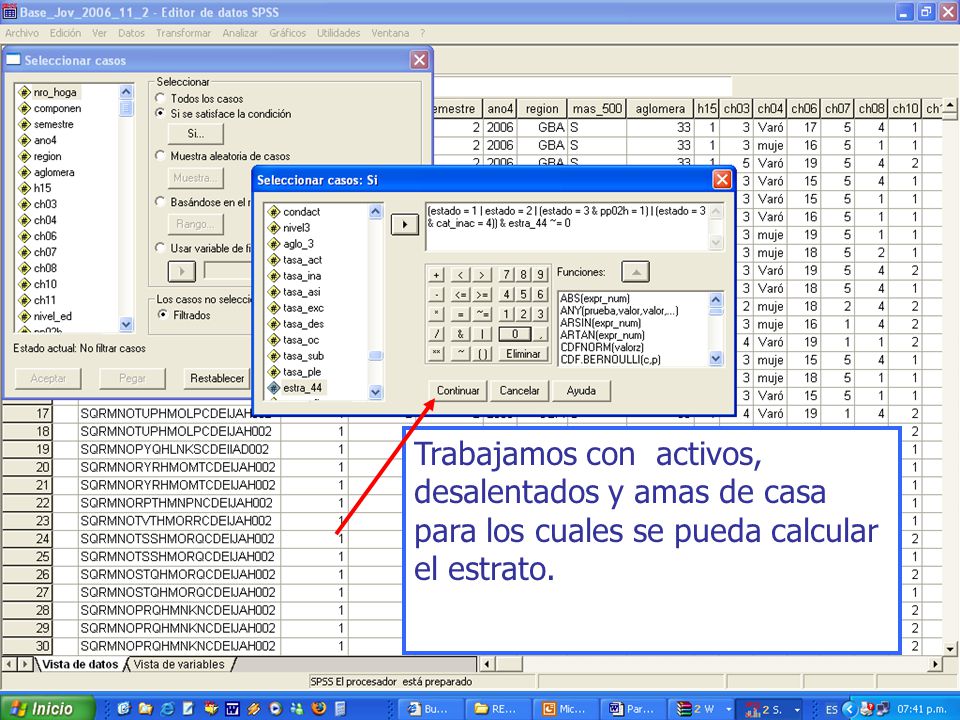The width and height of the screenshot is (960, 720).
Task: Expand the 2 W grouped taskbar dropdown
Action: pos(728,710)
